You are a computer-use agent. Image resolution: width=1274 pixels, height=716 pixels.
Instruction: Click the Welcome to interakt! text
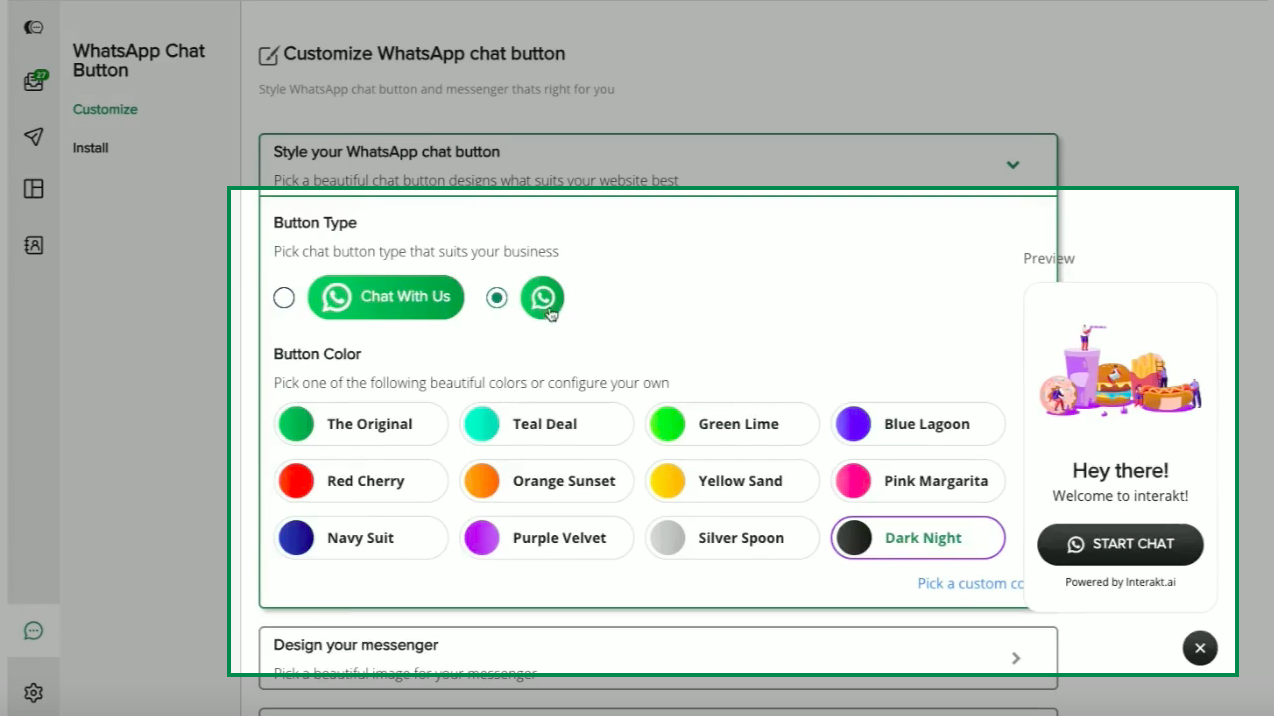click(x=1120, y=496)
